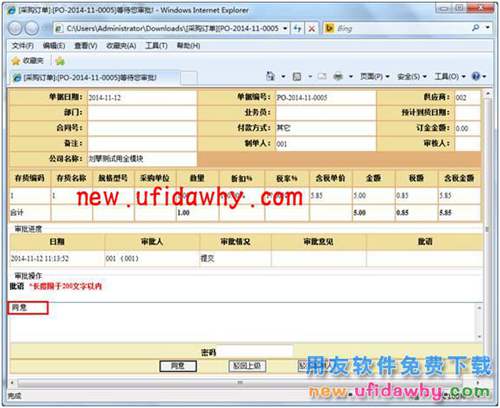Click the Bing logo in search box
Viewport: 500px width, 408px height.
click(x=330, y=28)
